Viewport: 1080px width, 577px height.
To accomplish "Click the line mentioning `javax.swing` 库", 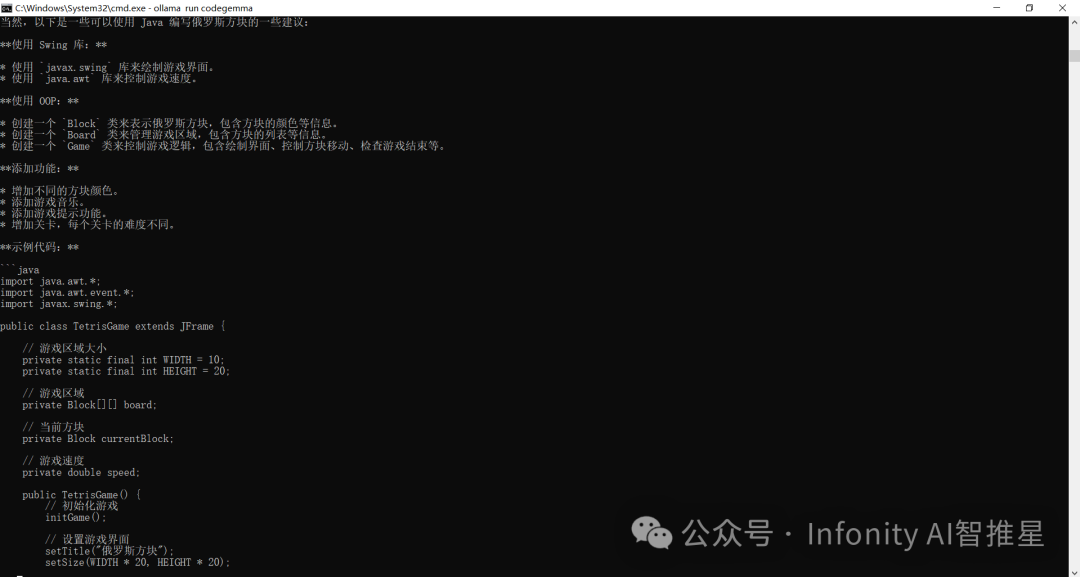I will pos(107,67).
